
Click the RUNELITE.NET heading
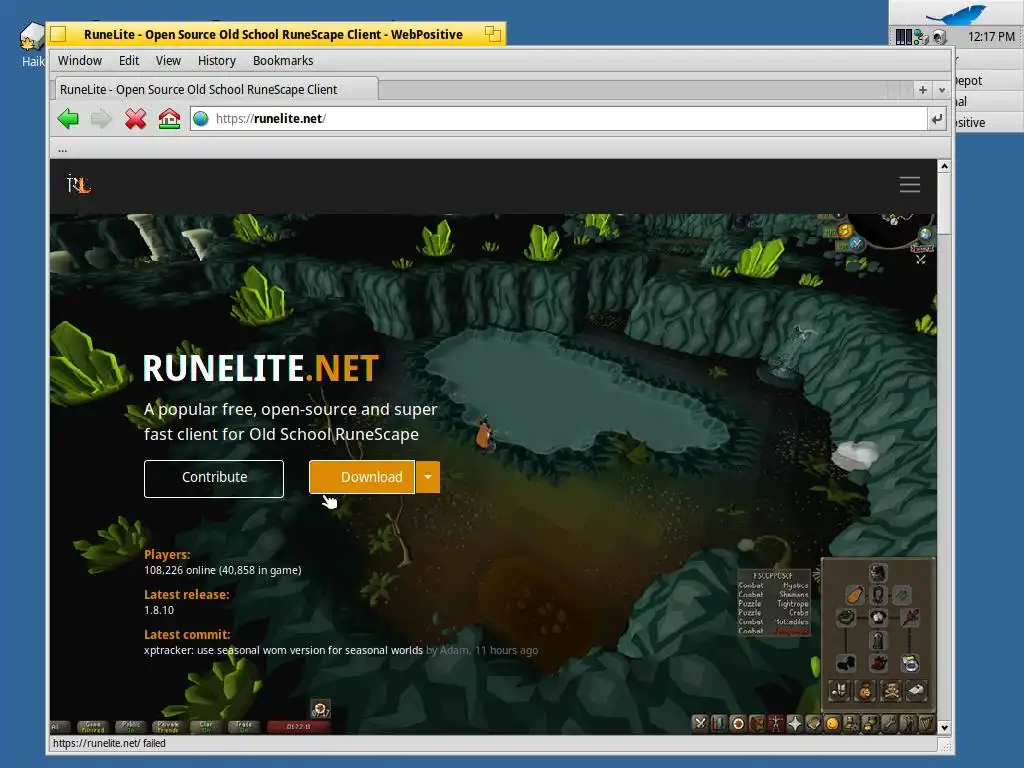261,368
